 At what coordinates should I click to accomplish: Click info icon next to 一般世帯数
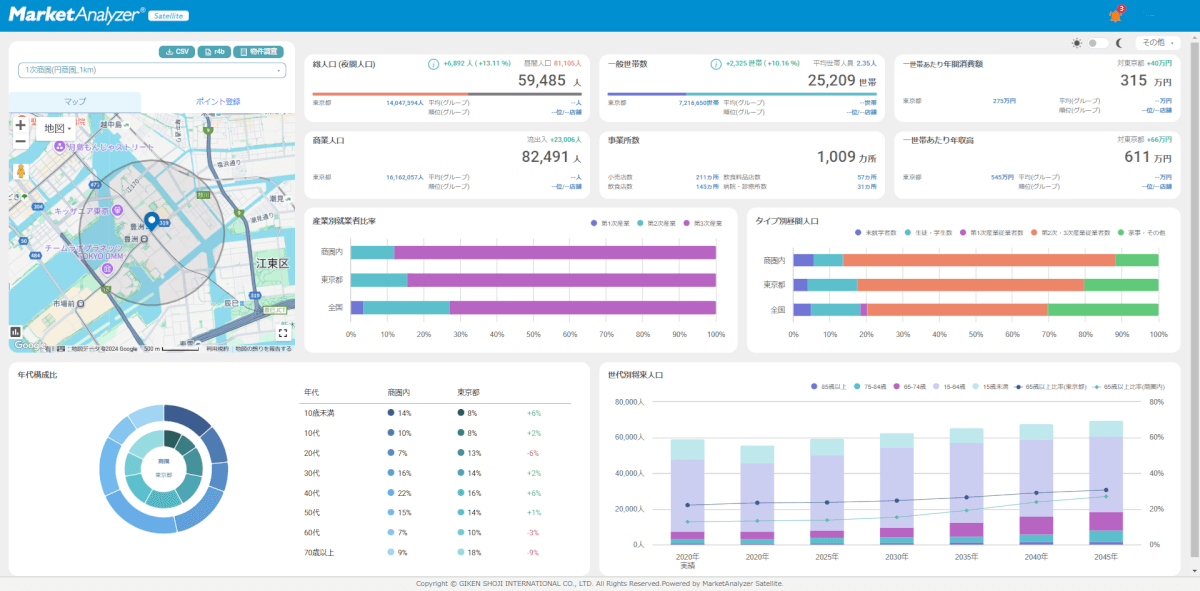tap(716, 64)
